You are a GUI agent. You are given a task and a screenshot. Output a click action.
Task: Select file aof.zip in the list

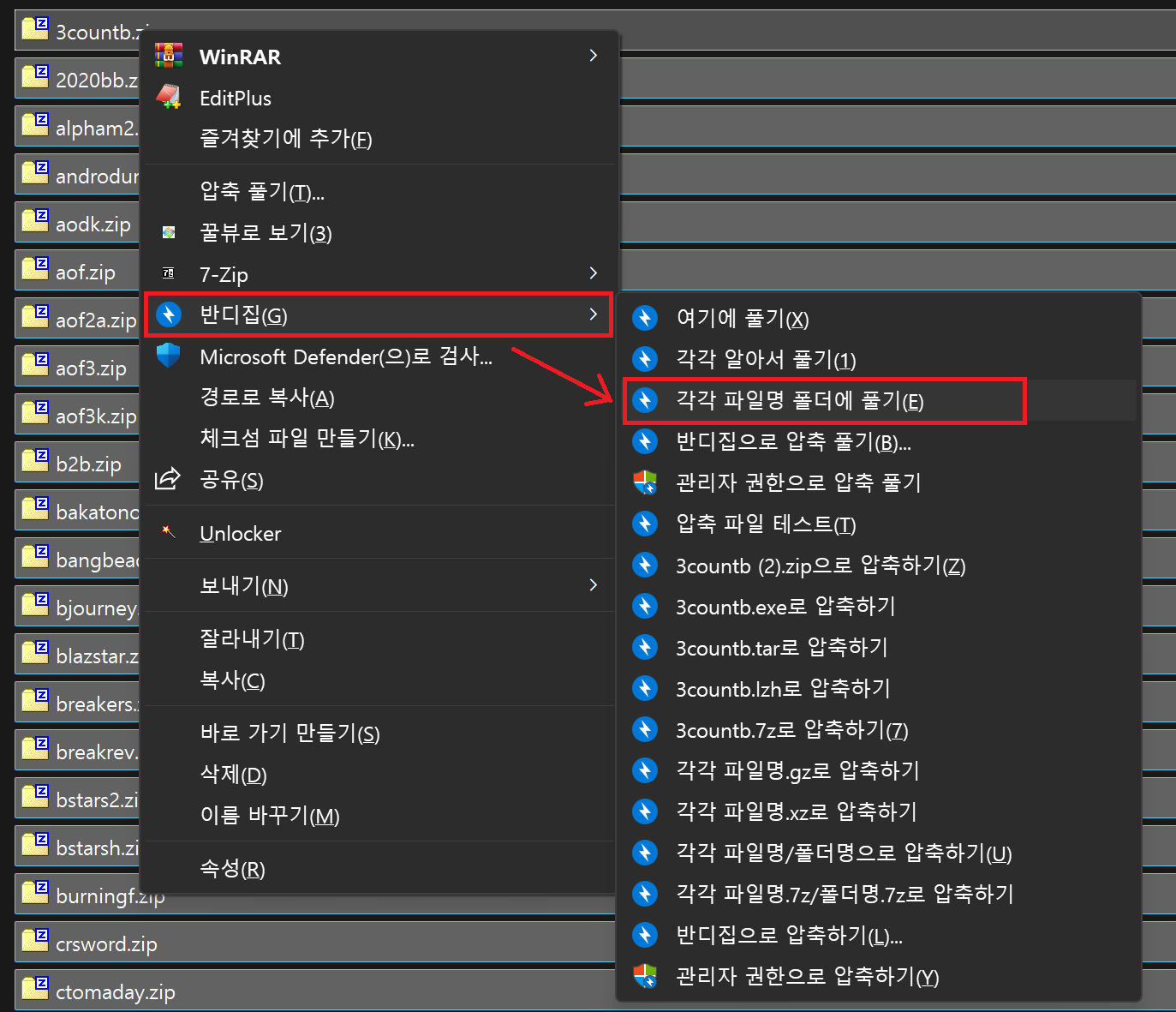85,272
